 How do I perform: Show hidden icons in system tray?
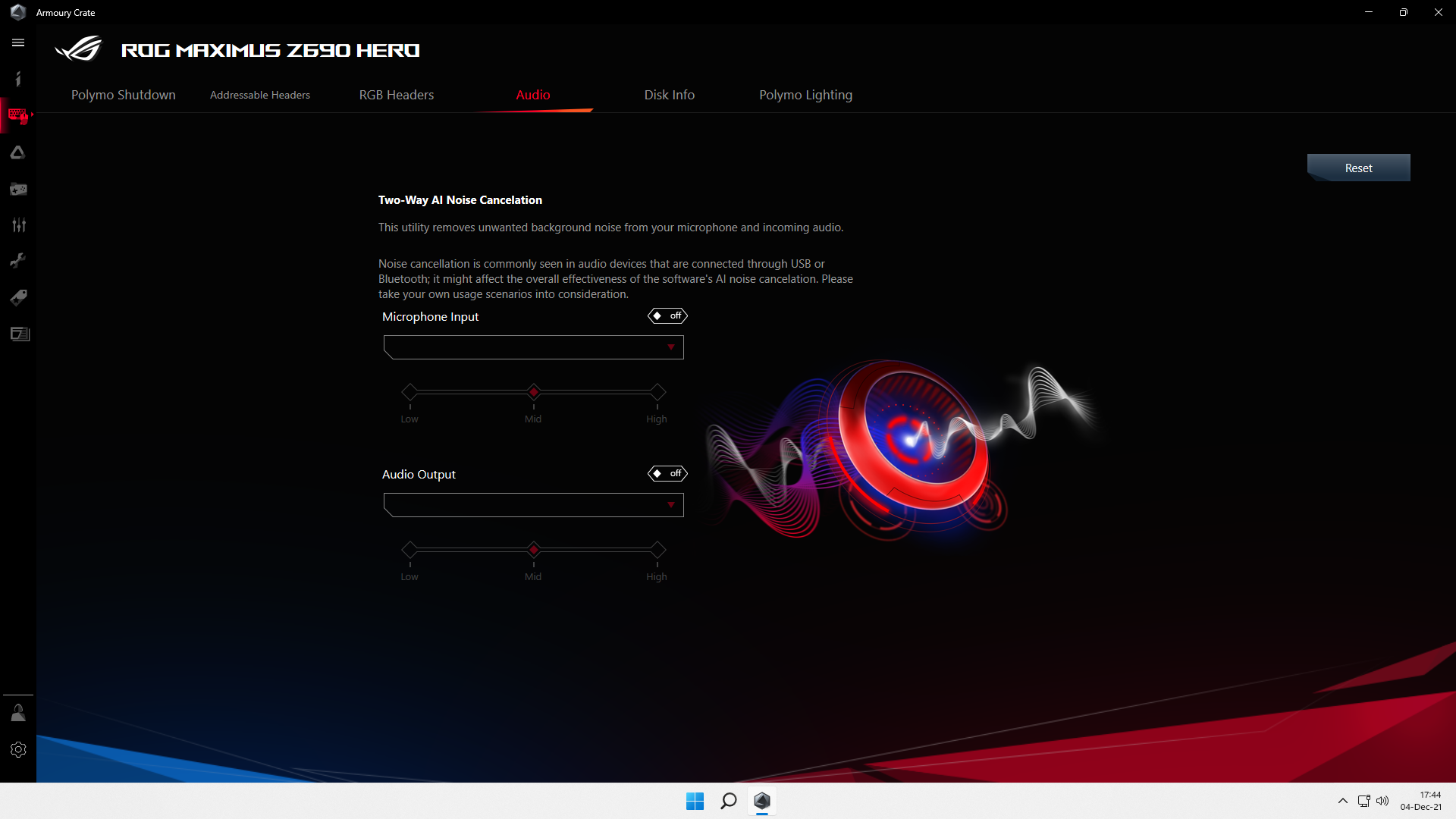click(1342, 801)
